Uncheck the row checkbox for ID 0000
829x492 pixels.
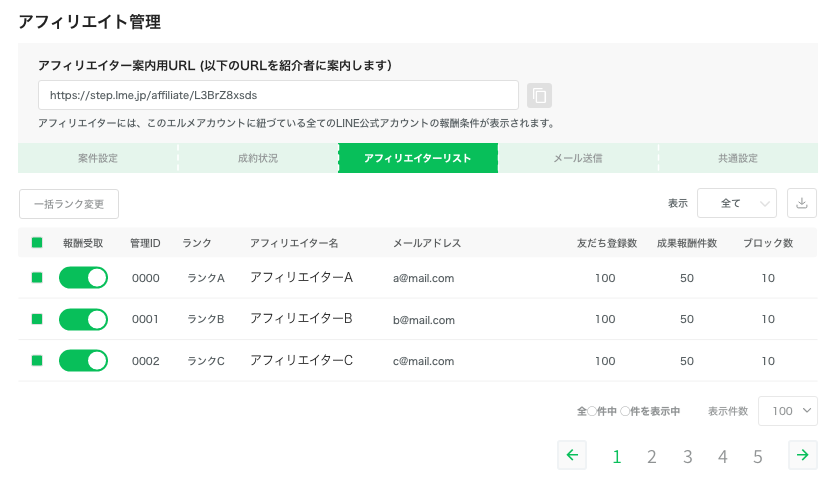[37, 278]
